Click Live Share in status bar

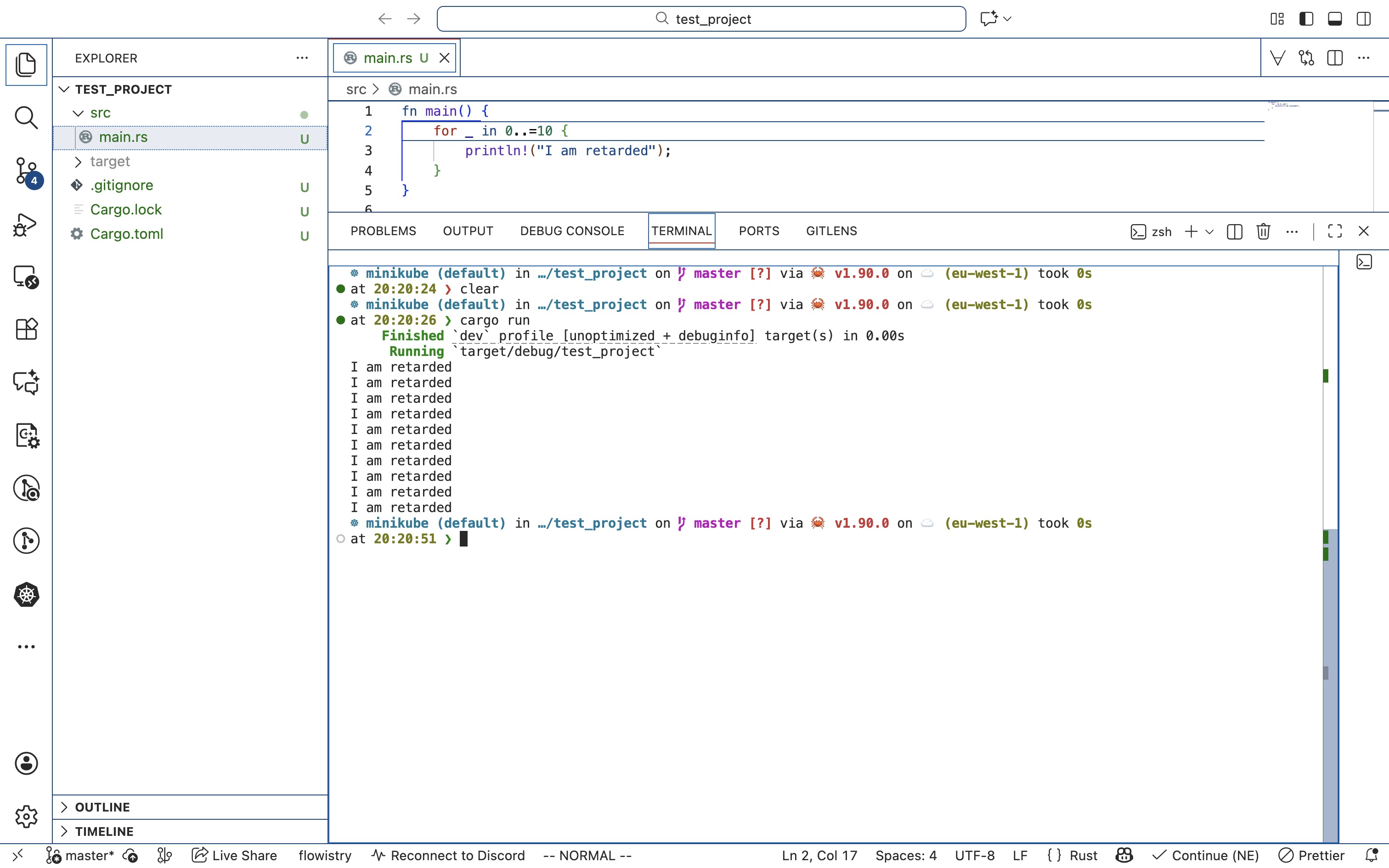(x=234, y=855)
